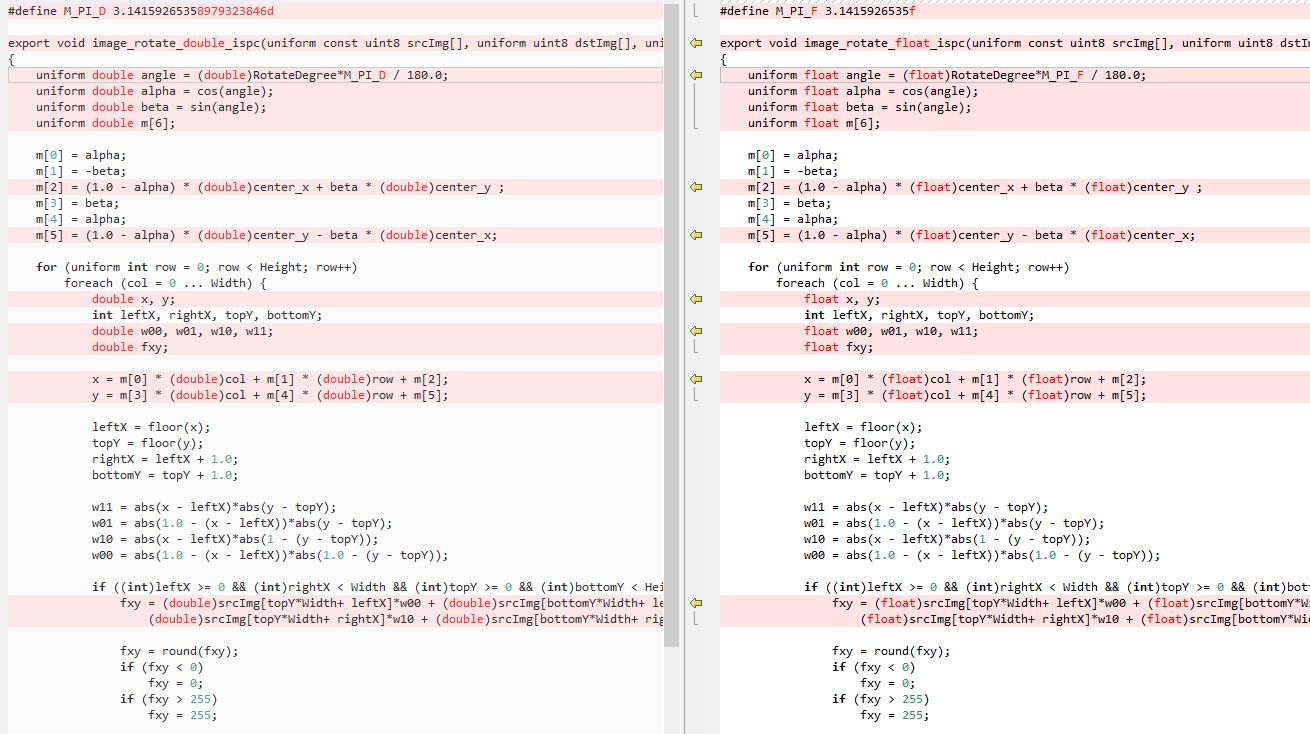Click 'foreach (col = 0 ... Width)' in double pane
The height and width of the screenshot is (734, 1310).
point(165,283)
